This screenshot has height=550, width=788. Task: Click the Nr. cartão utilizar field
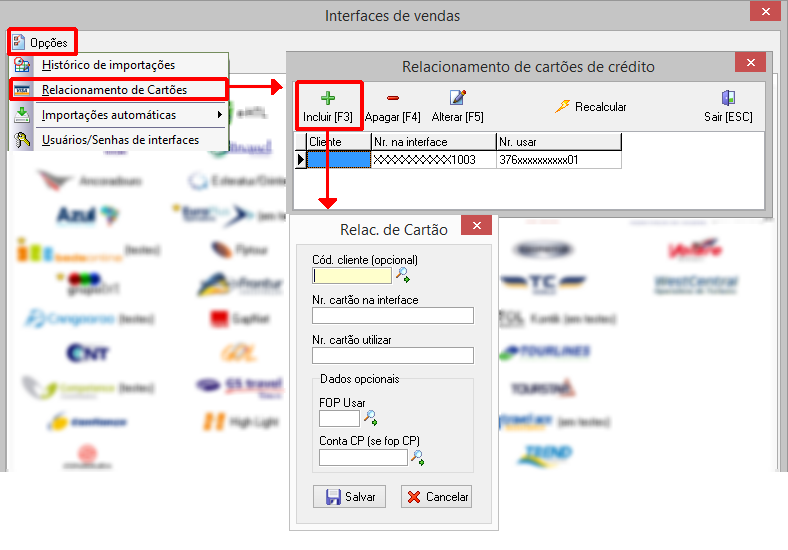pos(392,355)
